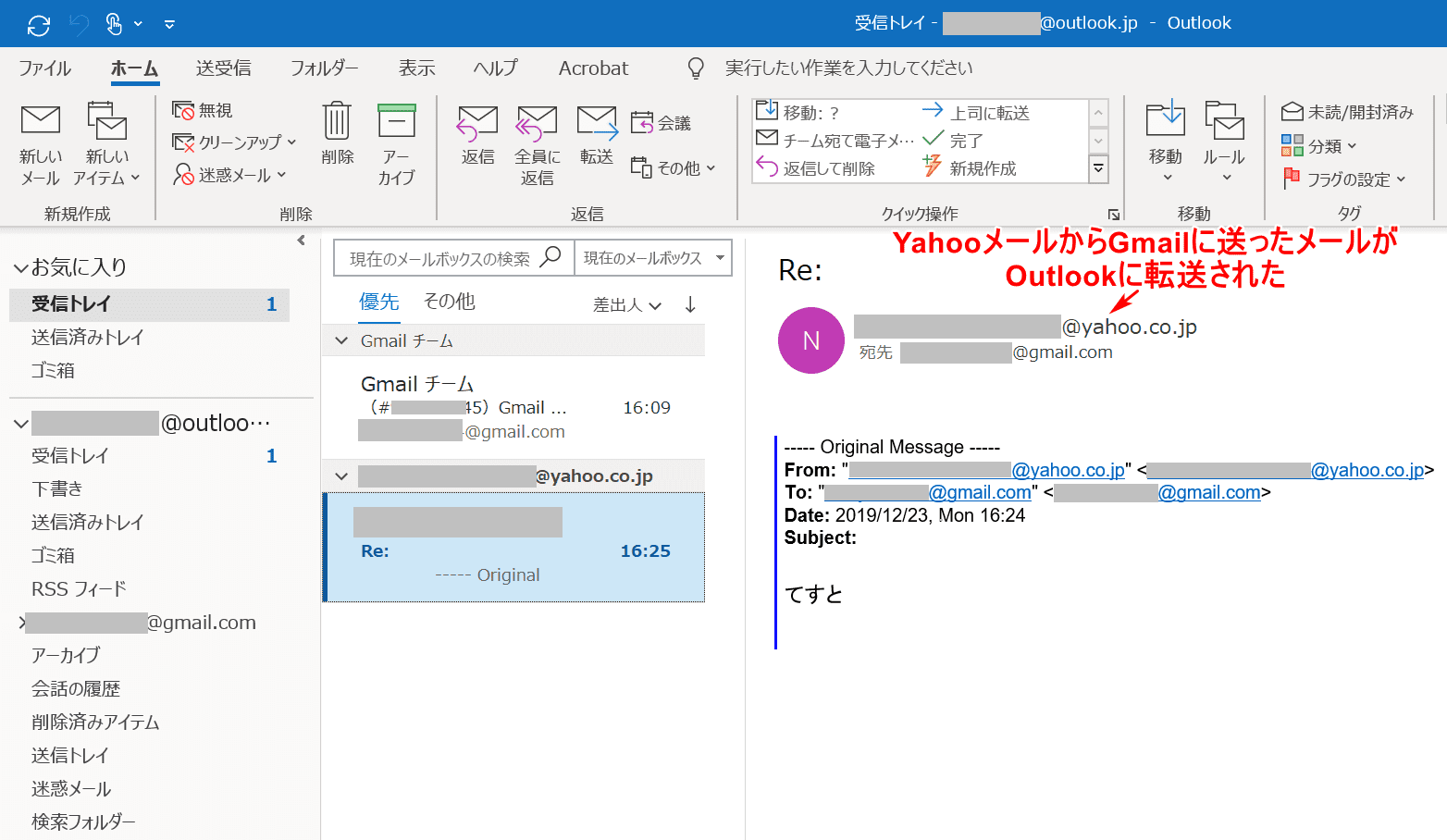The image size is (1447, 840).
Task: Switch to the フォルダー tab
Action: point(324,68)
